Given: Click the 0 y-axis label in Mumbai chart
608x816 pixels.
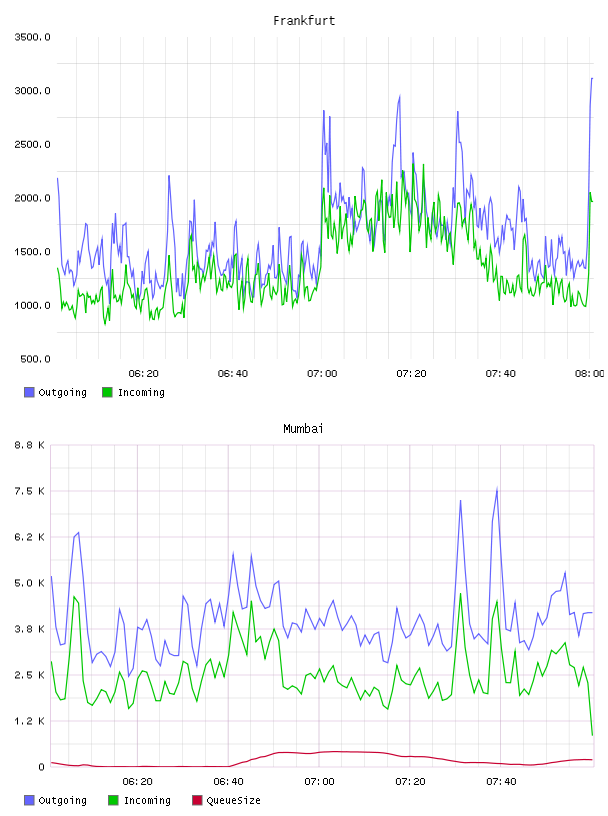Looking at the screenshot, I should [x=41, y=767].
